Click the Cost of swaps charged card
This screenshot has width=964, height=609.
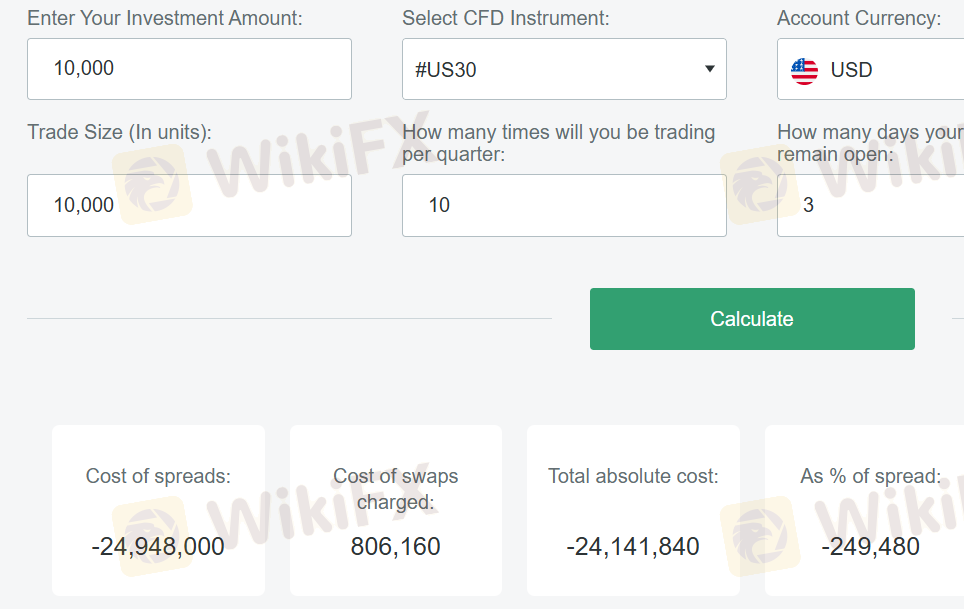click(x=396, y=510)
